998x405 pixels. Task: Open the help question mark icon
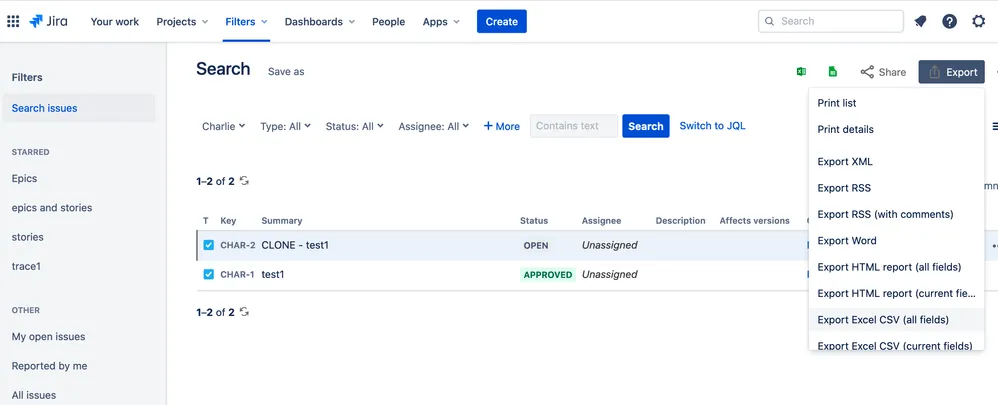click(x=950, y=21)
